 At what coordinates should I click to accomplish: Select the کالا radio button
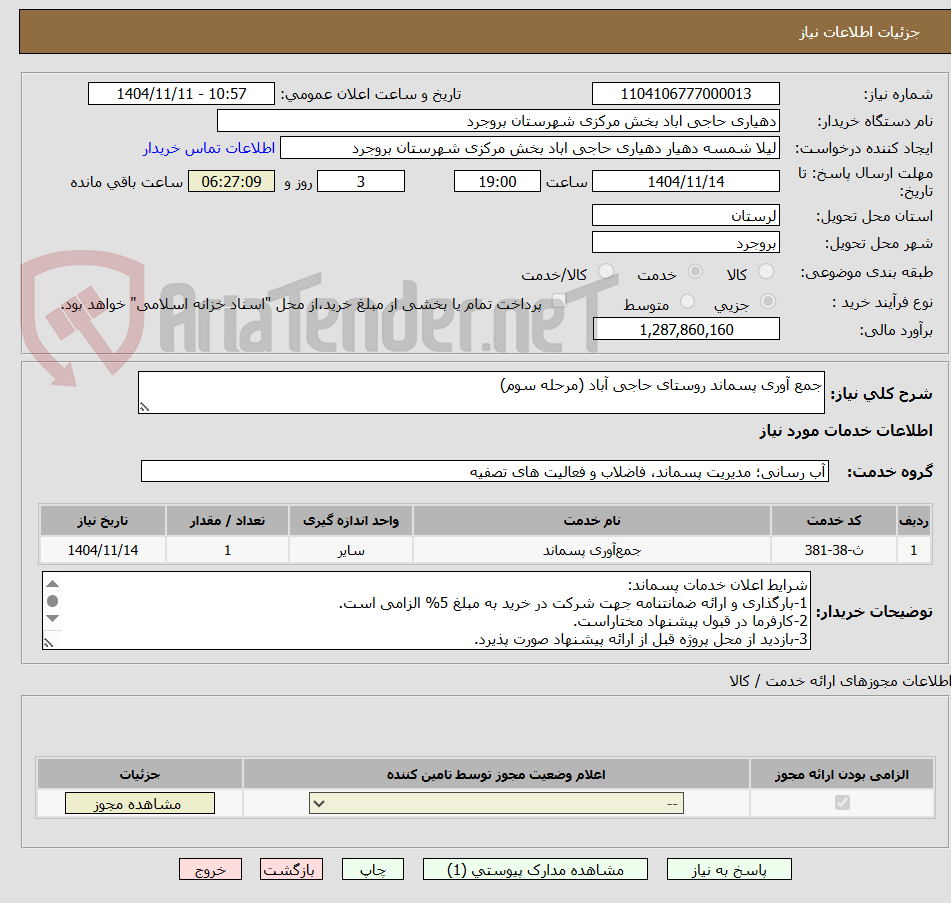(766, 272)
